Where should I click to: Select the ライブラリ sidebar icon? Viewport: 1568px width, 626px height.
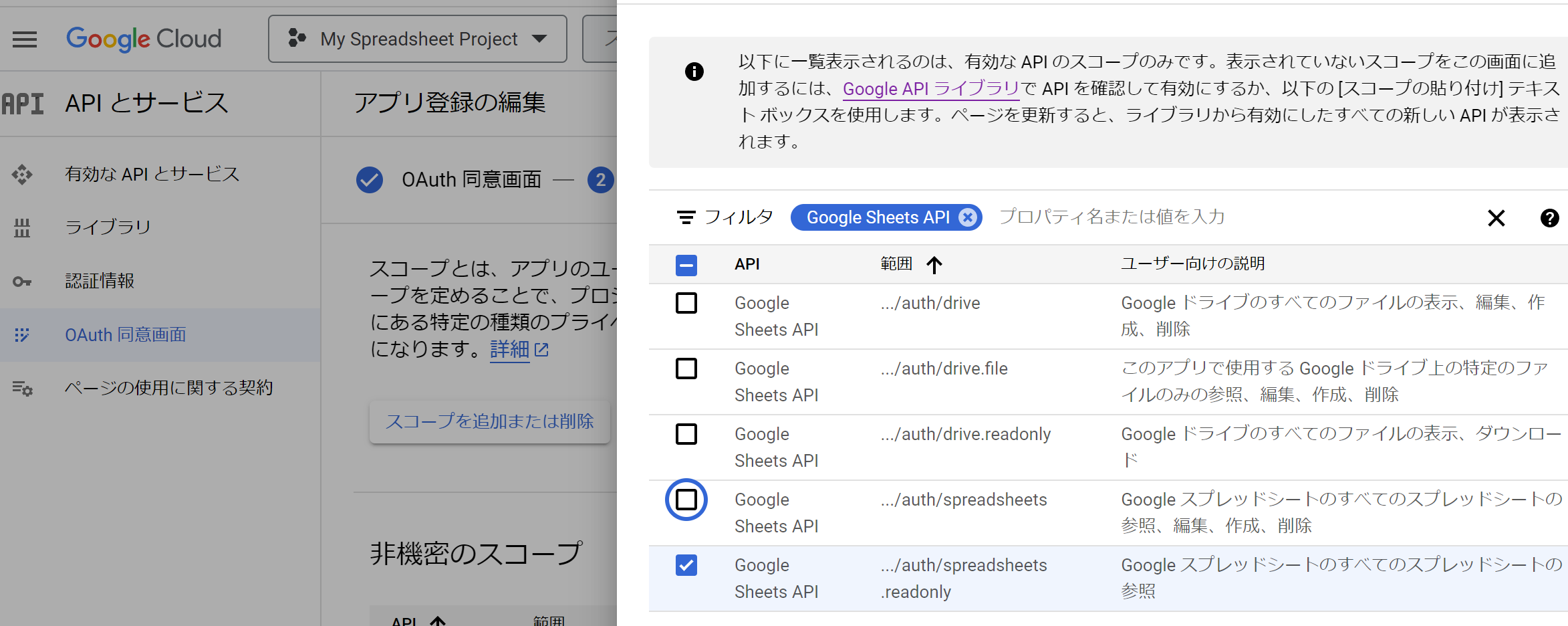point(23,227)
